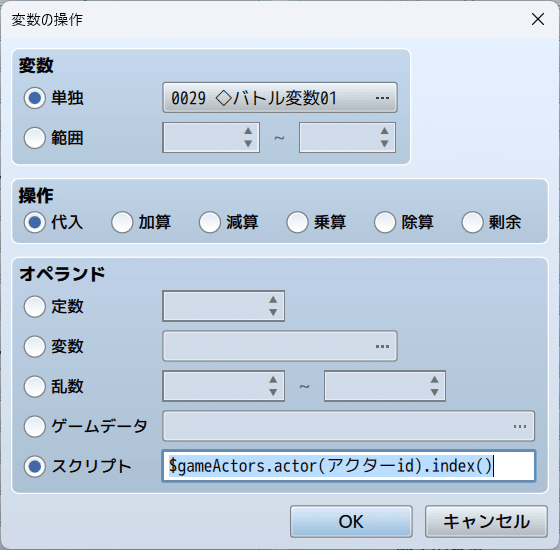560x550 pixels.
Task: Select the 変数 operand radio button
Action: [x=35, y=346]
